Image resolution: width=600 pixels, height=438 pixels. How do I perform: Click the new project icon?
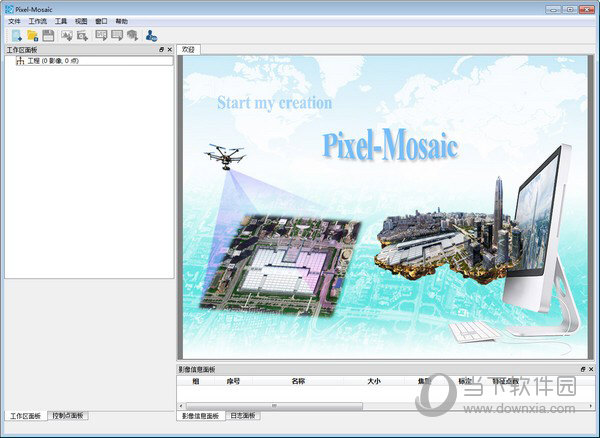16,36
